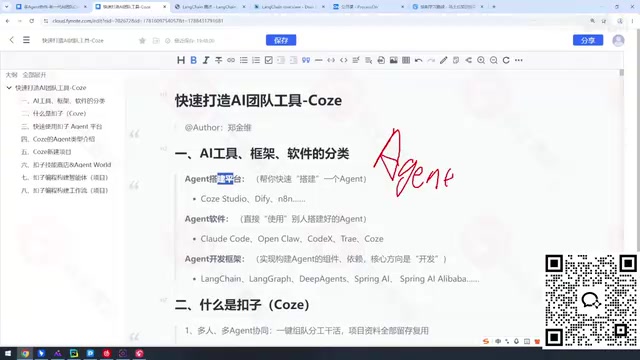Open outline item 七、扣子编程构建智能体（项目）

pyautogui.click(x=64, y=178)
